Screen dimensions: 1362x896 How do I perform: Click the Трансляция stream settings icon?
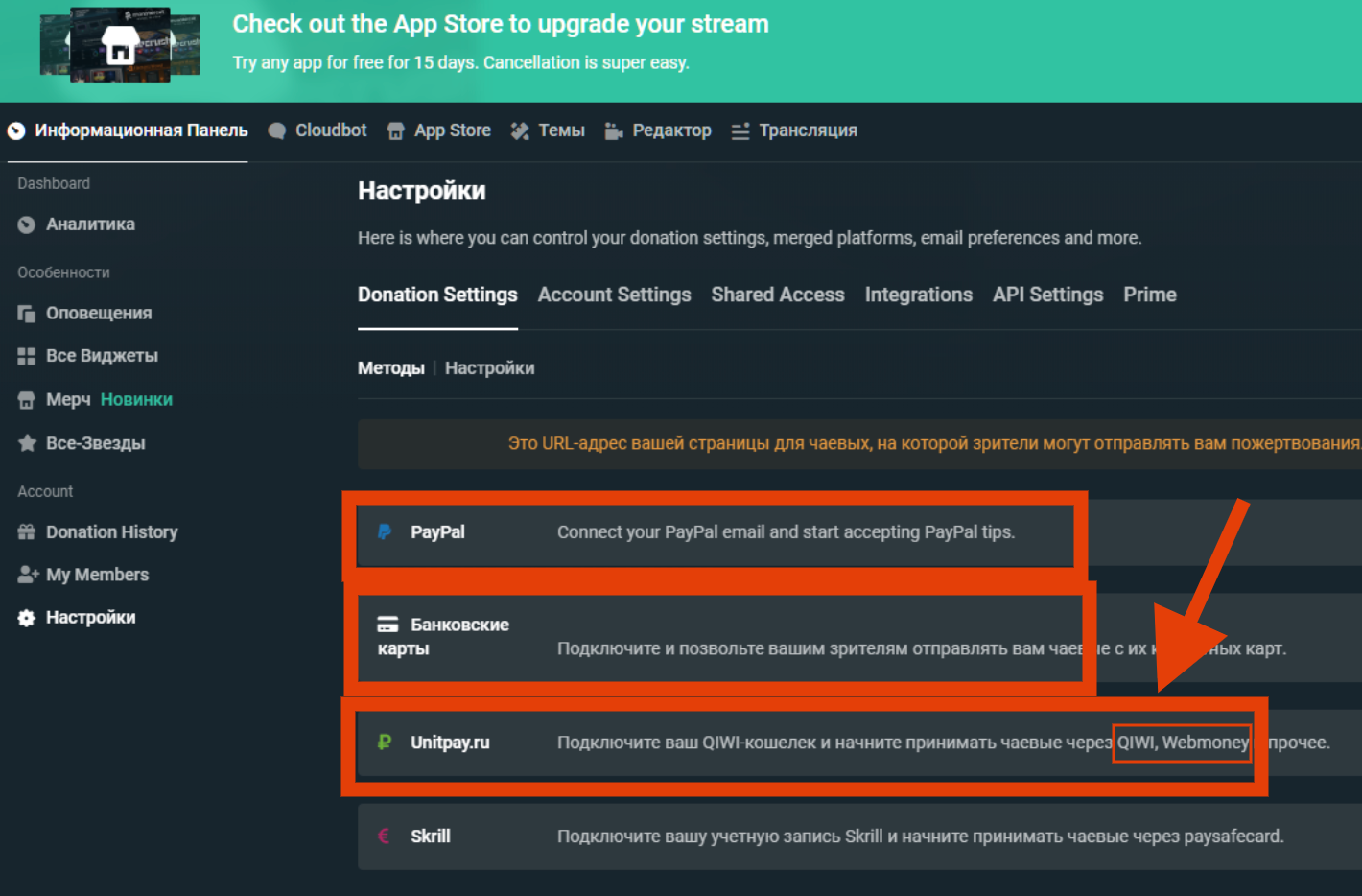740,130
